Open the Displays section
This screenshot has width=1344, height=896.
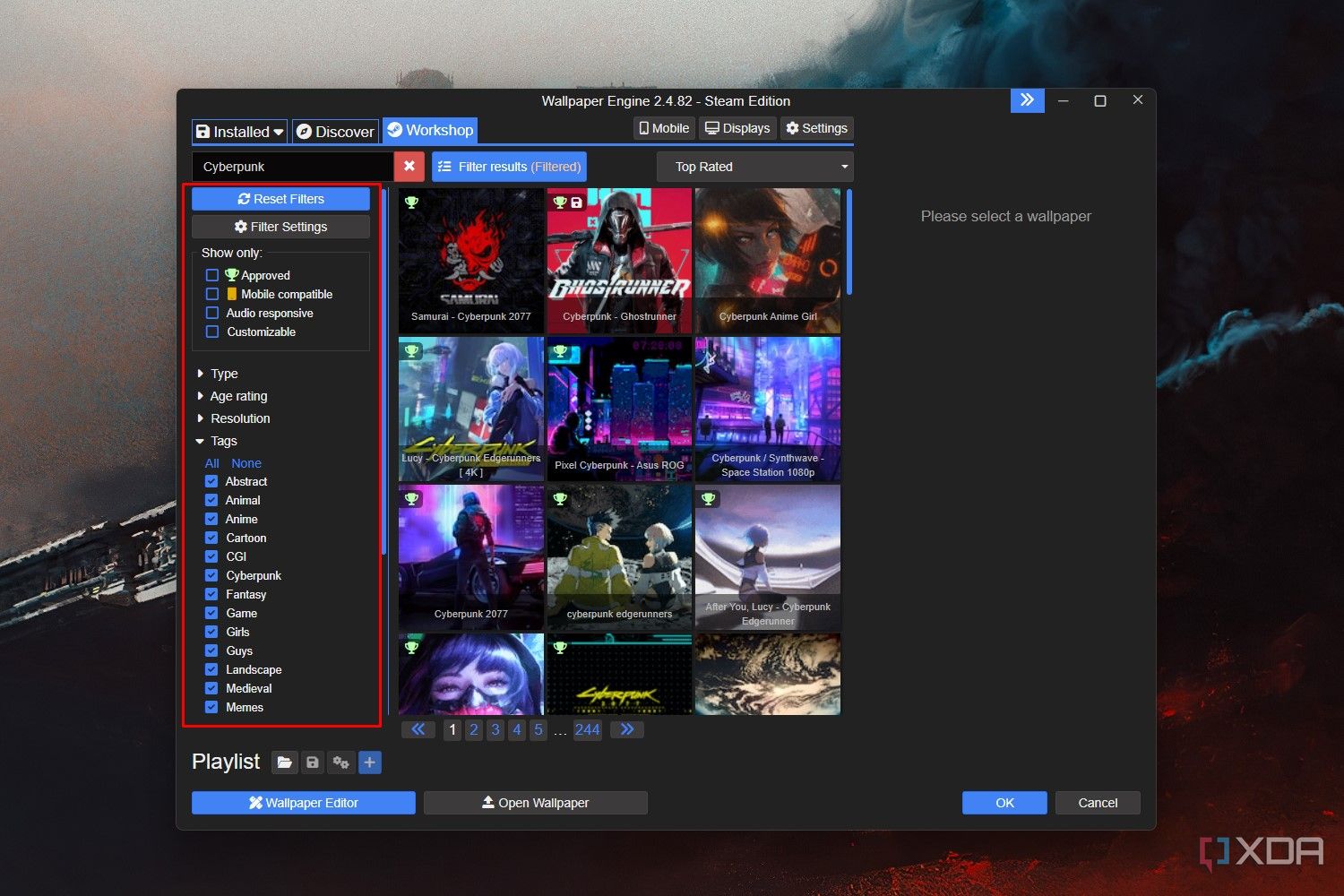point(737,128)
